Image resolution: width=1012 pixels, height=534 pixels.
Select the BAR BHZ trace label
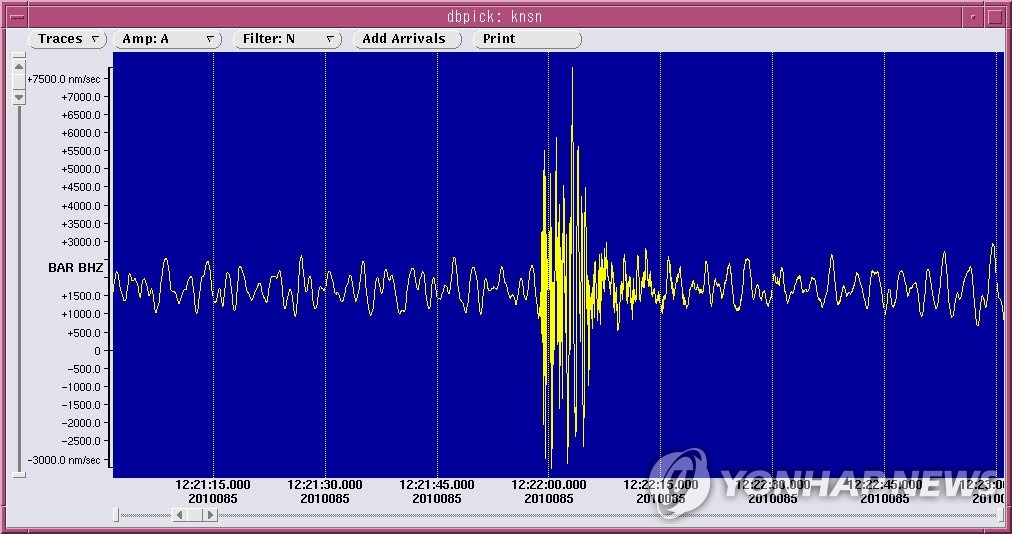point(76,268)
